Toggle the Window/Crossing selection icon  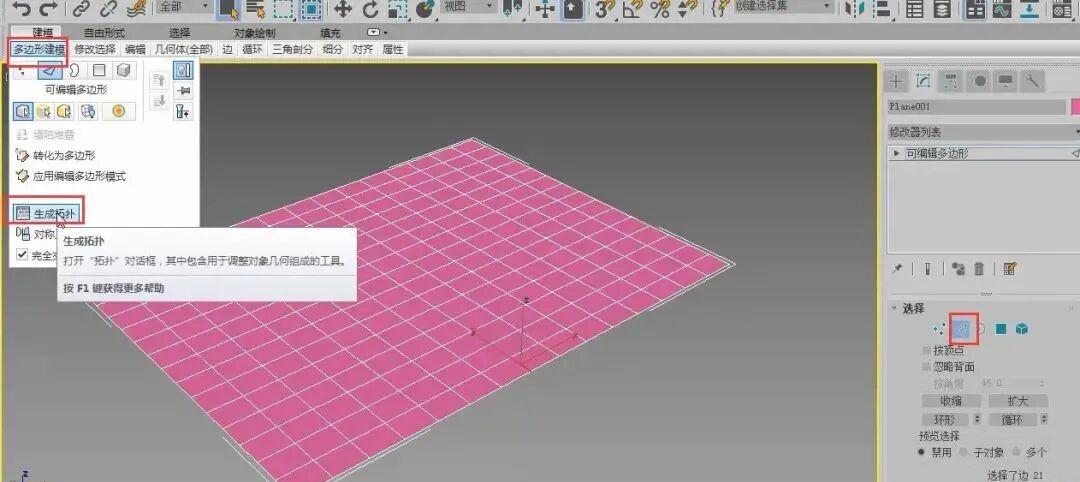pos(311,8)
